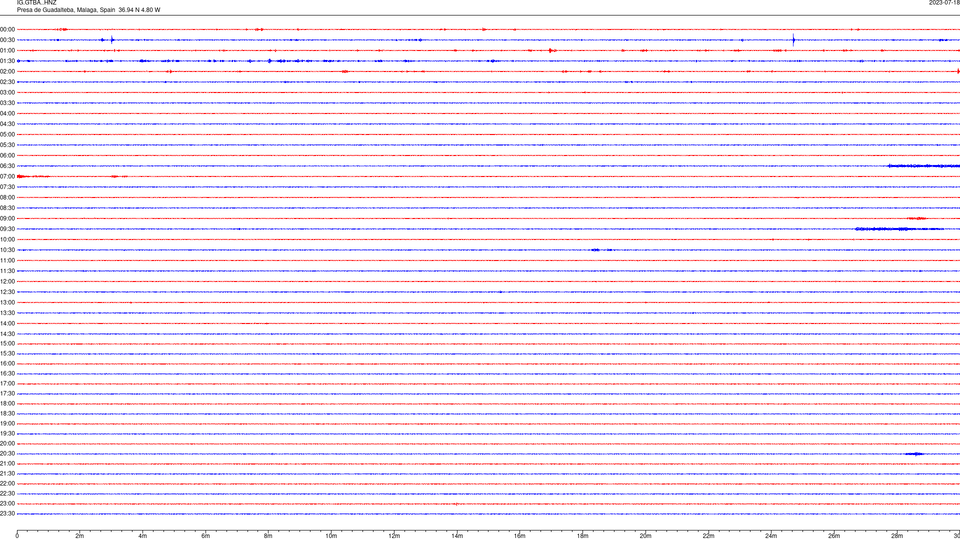Screen dimensions: 960x540
Task: Pick the 02:30 time label
Action: [7, 81]
